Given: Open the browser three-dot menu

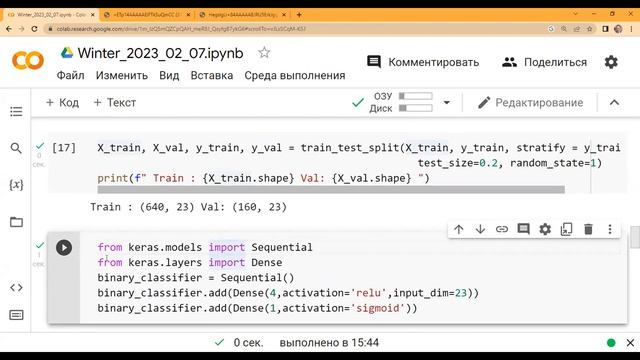Looking at the screenshot, I should (x=631, y=29).
